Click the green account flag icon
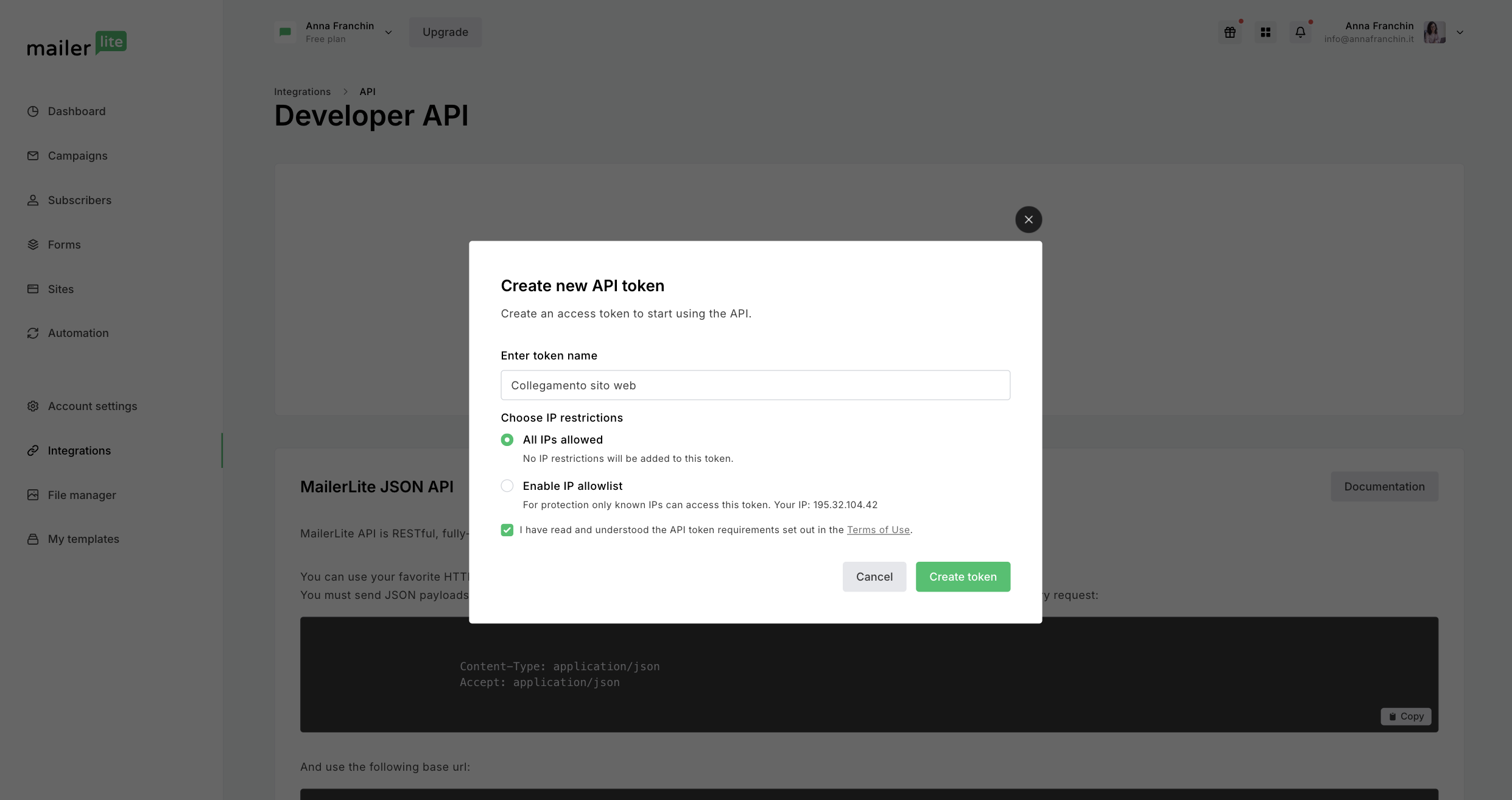Viewport: 1512px width, 800px height. [285, 32]
